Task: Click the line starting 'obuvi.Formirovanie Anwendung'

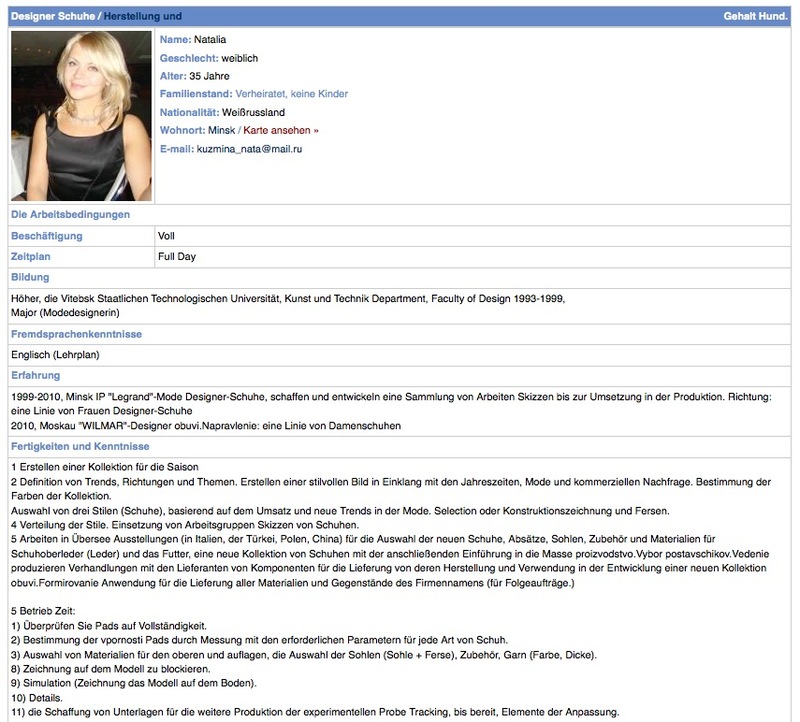Action: (x=292, y=583)
